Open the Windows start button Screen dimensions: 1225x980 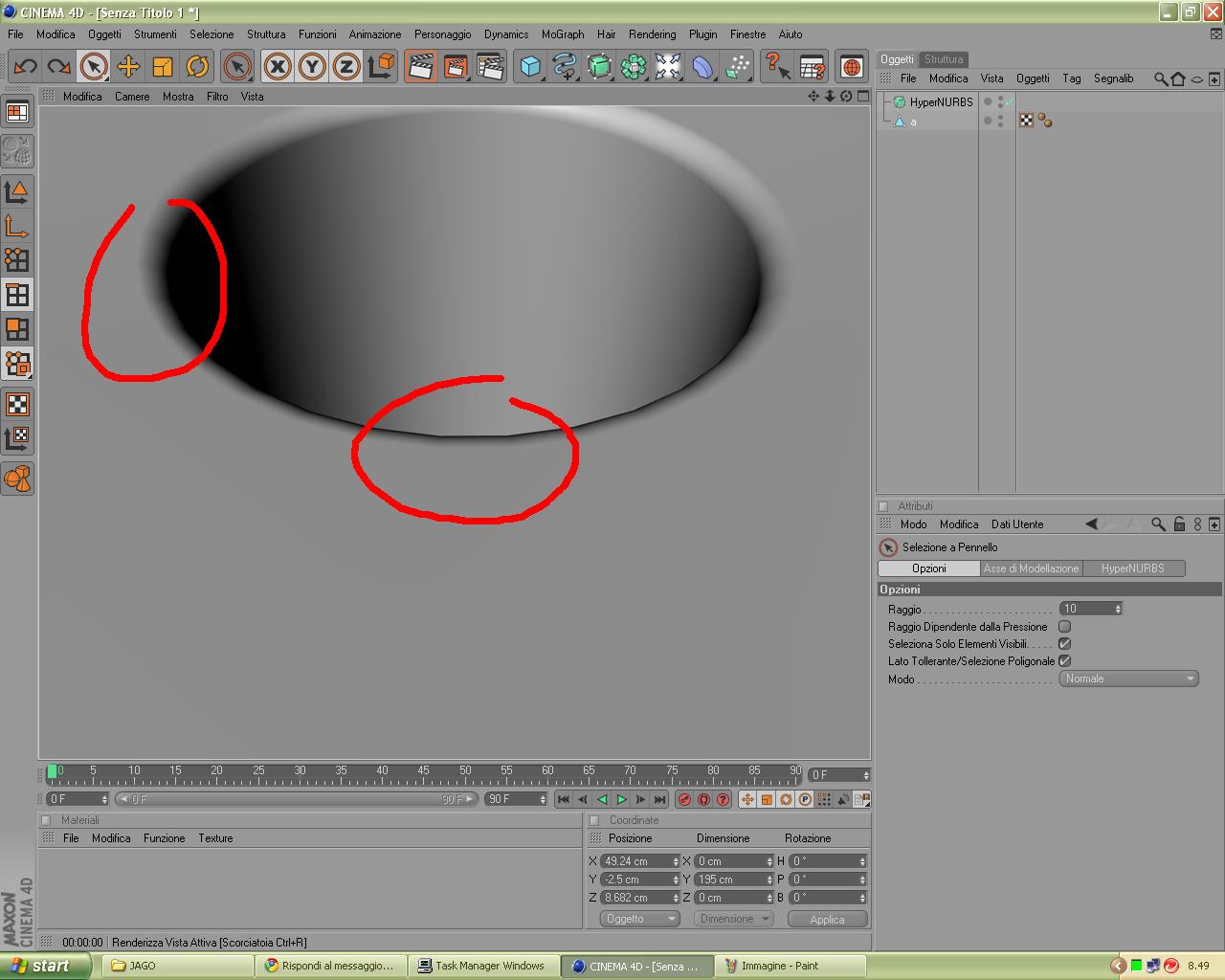pyautogui.click(x=46, y=966)
